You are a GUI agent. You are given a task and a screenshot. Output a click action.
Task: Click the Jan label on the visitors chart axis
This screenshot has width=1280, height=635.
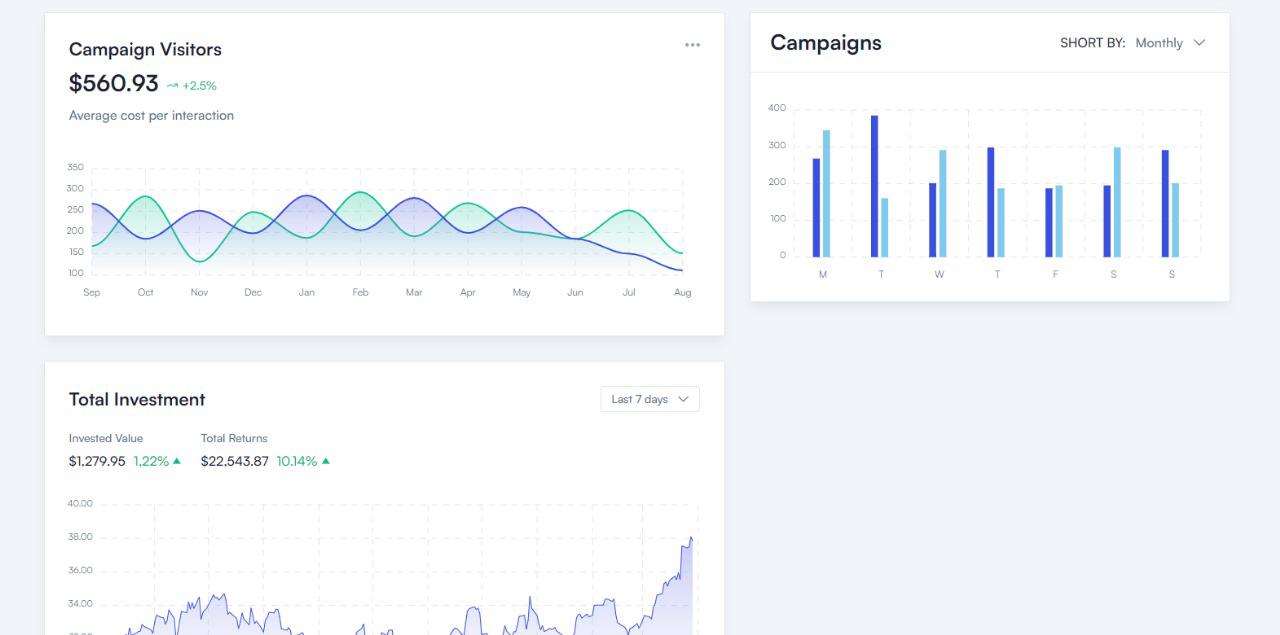306,293
